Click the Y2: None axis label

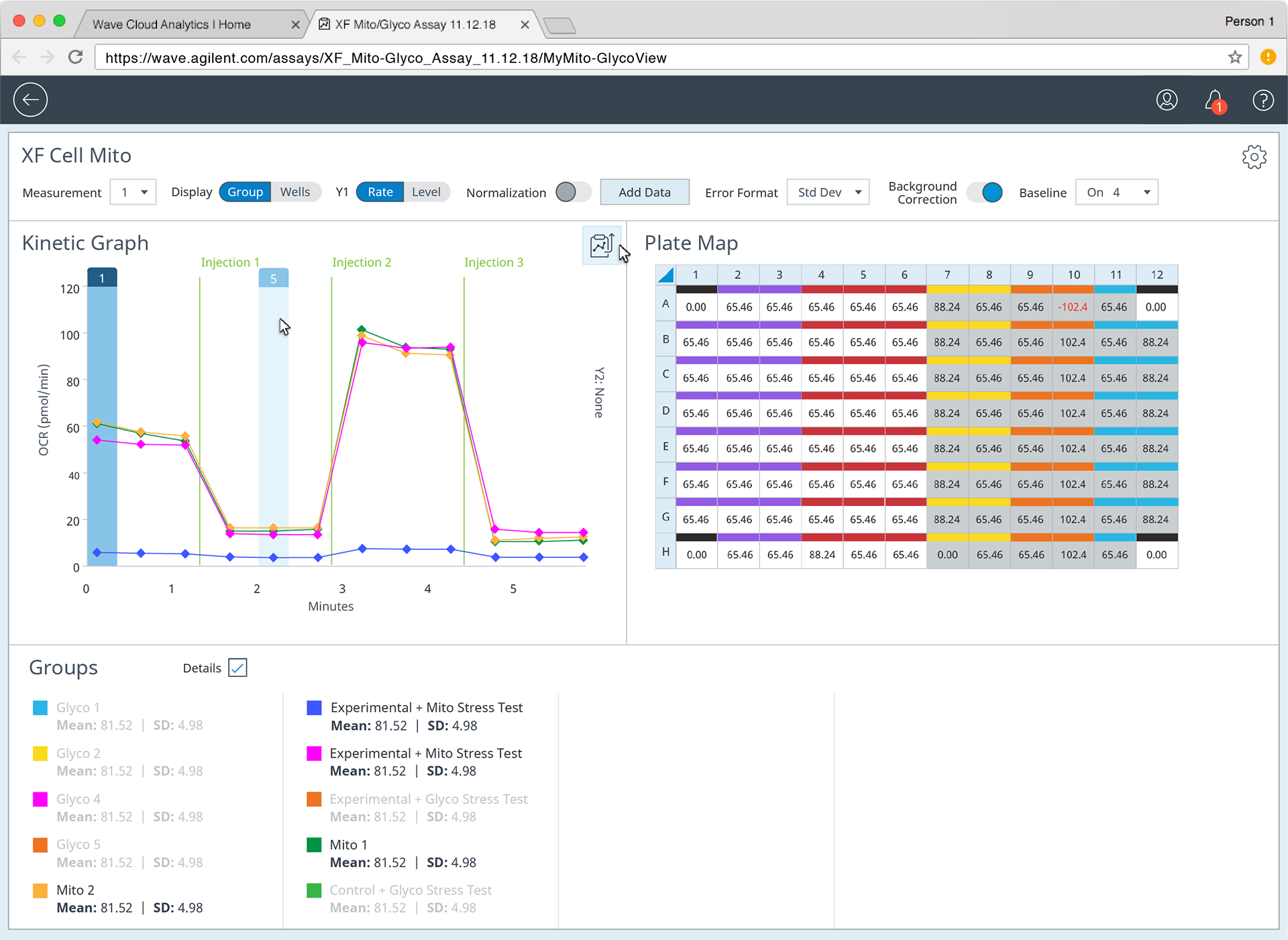[599, 393]
